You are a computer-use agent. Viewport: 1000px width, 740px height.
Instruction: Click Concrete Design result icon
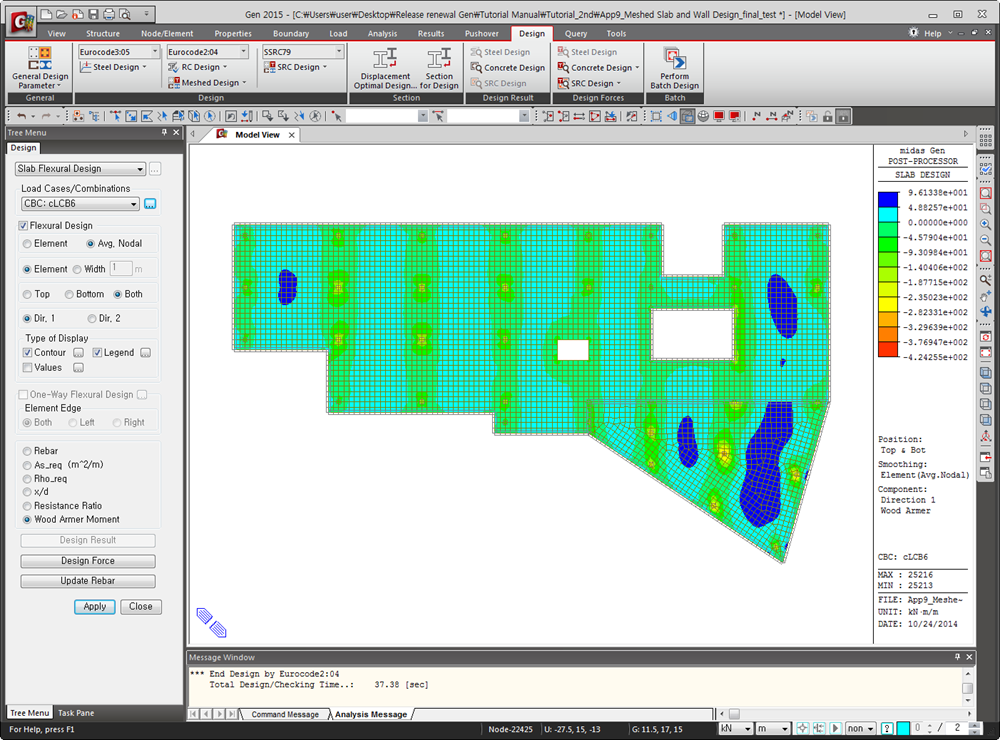pos(508,68)
